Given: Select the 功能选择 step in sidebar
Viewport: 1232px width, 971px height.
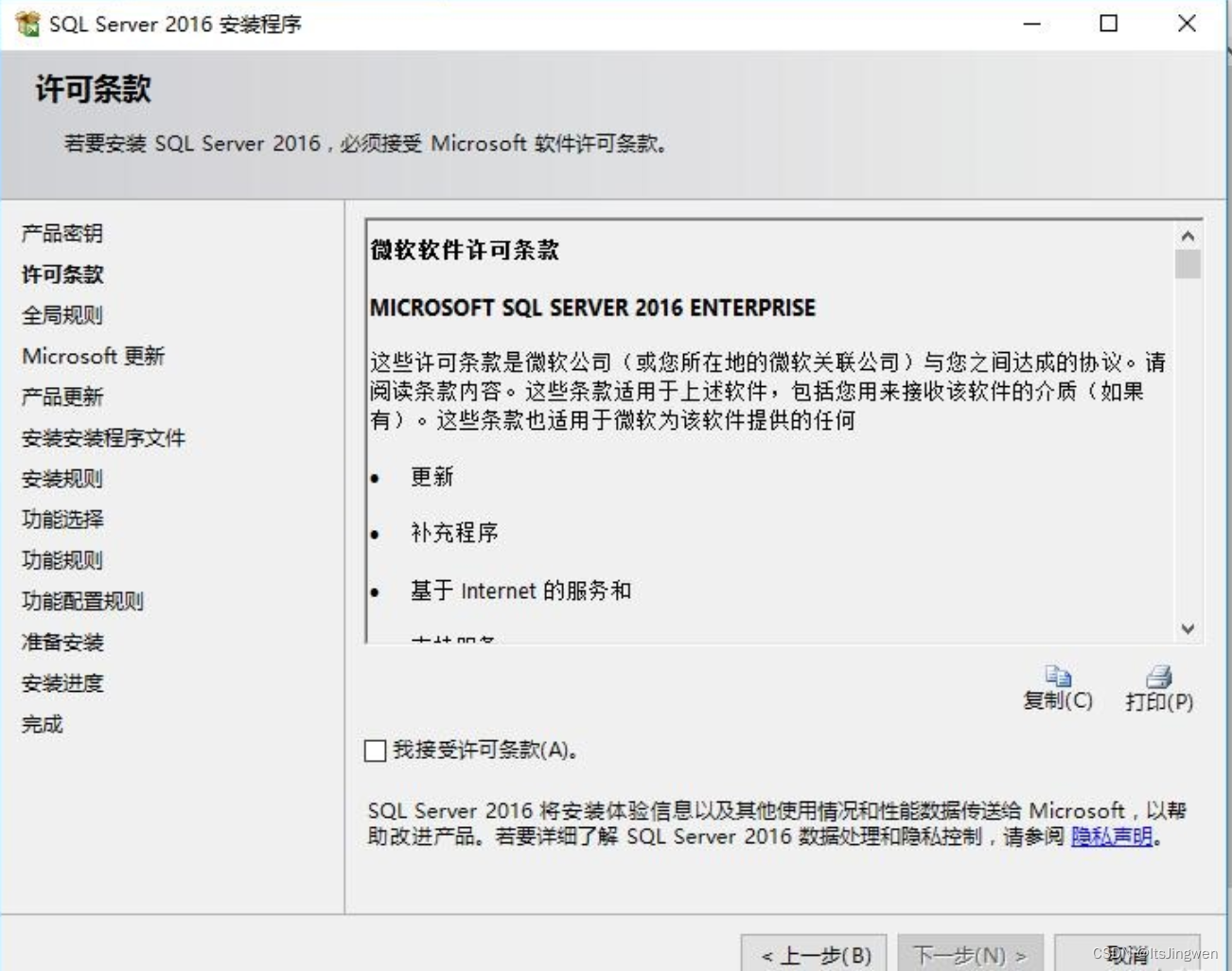Looking at the screenshot, I should [x=62, y=520].
